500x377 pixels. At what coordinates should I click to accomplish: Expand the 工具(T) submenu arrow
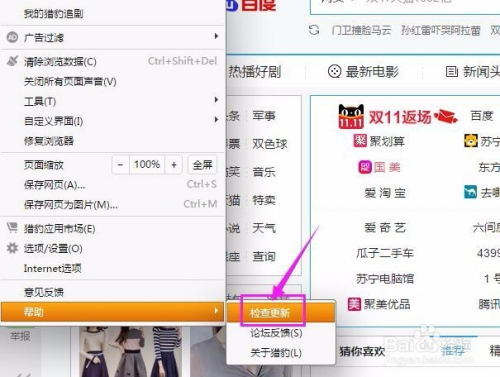pyautogui.click(x=216, y=100)
